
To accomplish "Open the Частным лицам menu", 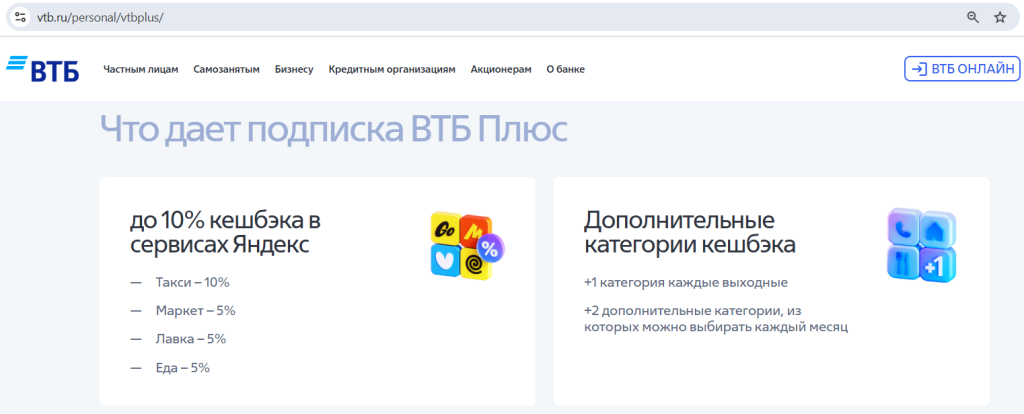I will [140, 69].
